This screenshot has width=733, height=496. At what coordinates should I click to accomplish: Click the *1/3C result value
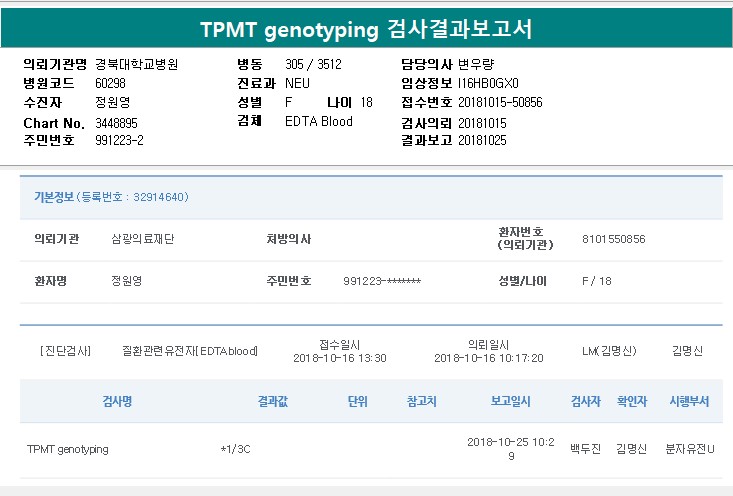pyautogui.click(x=235, y=449)
